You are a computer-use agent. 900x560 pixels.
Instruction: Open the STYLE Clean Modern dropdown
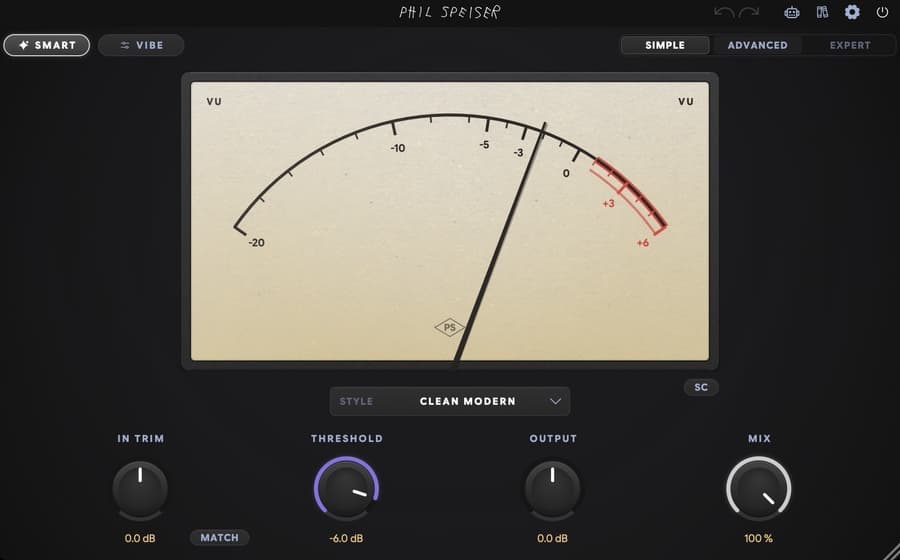[450, 401]
